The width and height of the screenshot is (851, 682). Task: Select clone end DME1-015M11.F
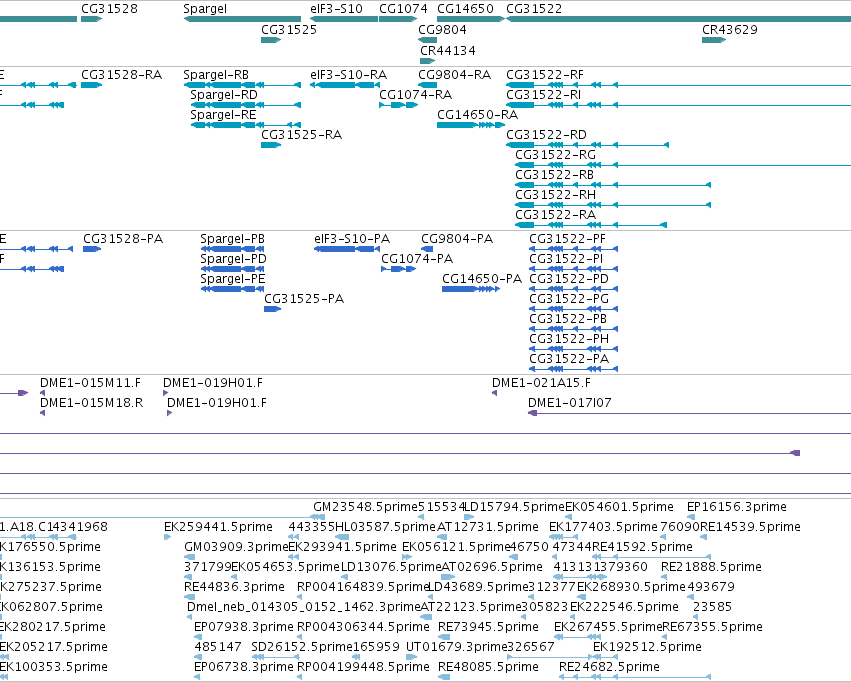pos(42,393)
